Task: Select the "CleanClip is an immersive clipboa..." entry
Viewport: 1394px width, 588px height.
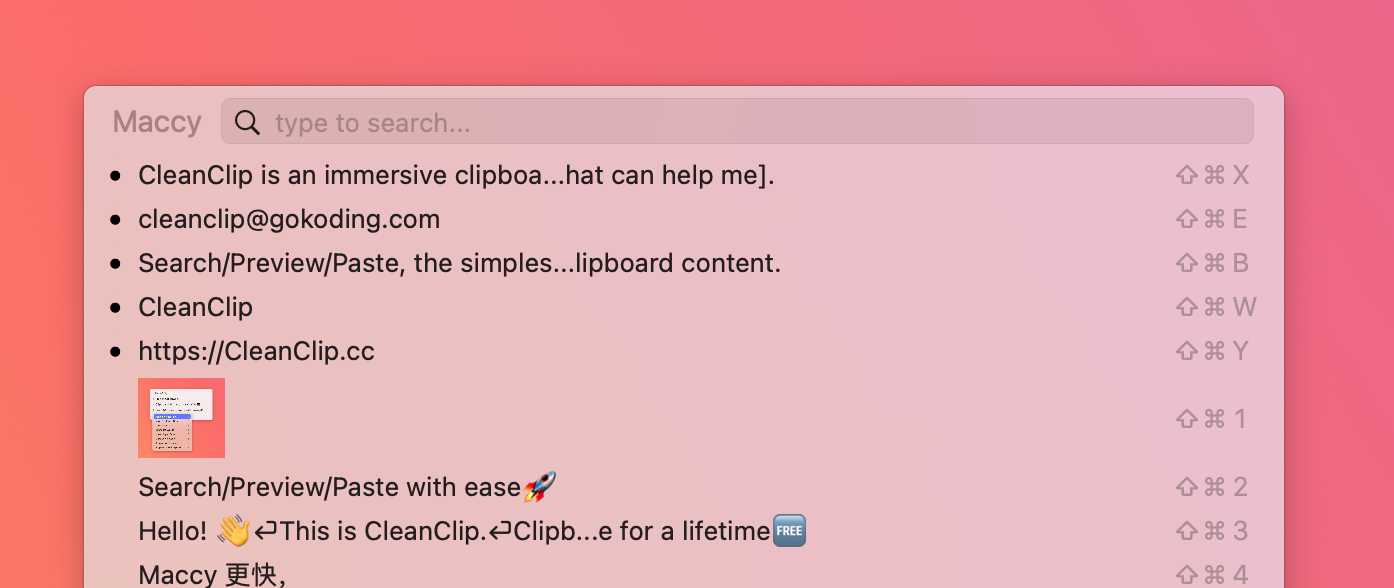Action: point(456,175)
